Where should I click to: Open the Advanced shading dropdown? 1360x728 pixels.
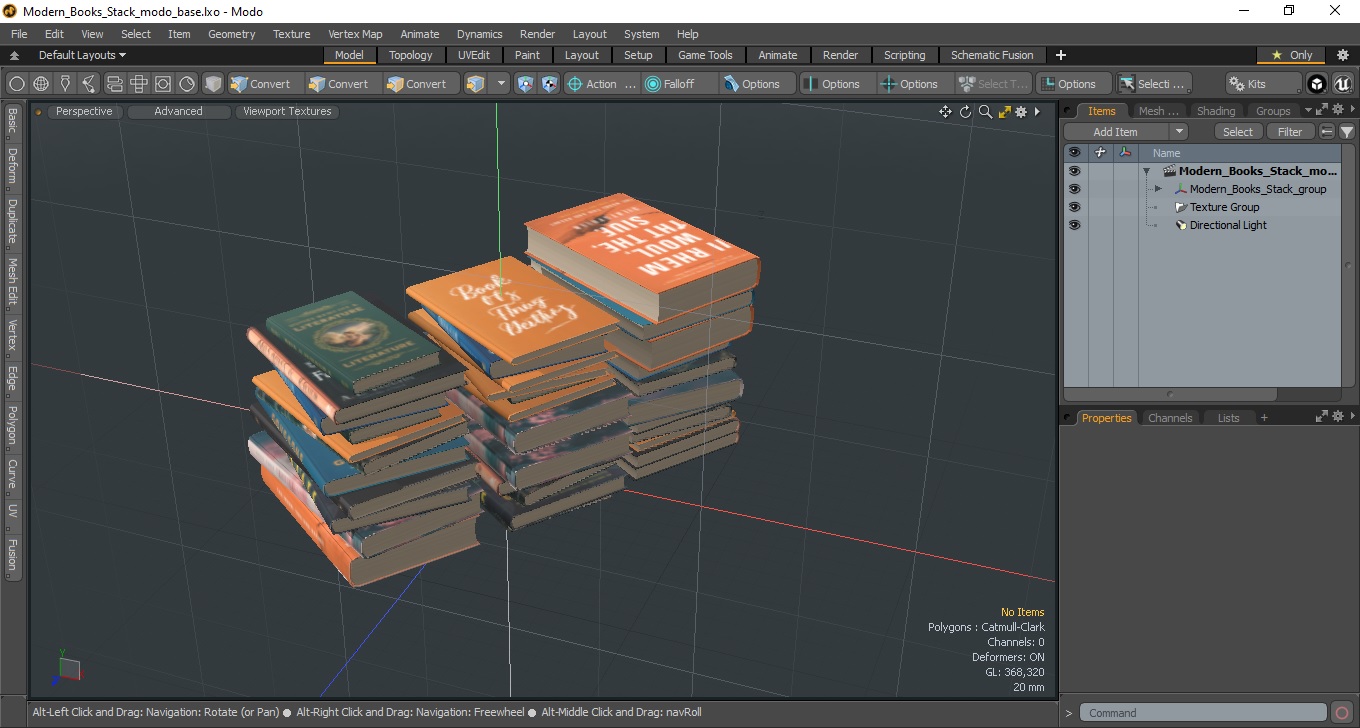point(178,112)
